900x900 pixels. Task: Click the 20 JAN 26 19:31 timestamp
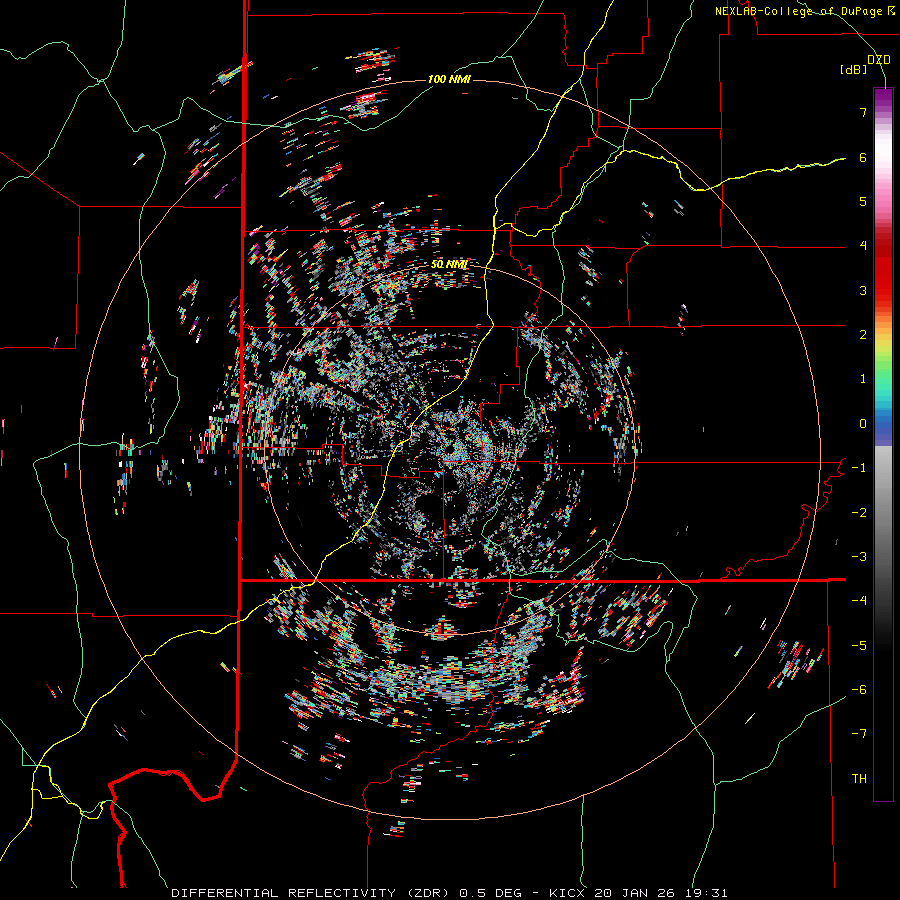pyautogui.click(x=660, y=893)
